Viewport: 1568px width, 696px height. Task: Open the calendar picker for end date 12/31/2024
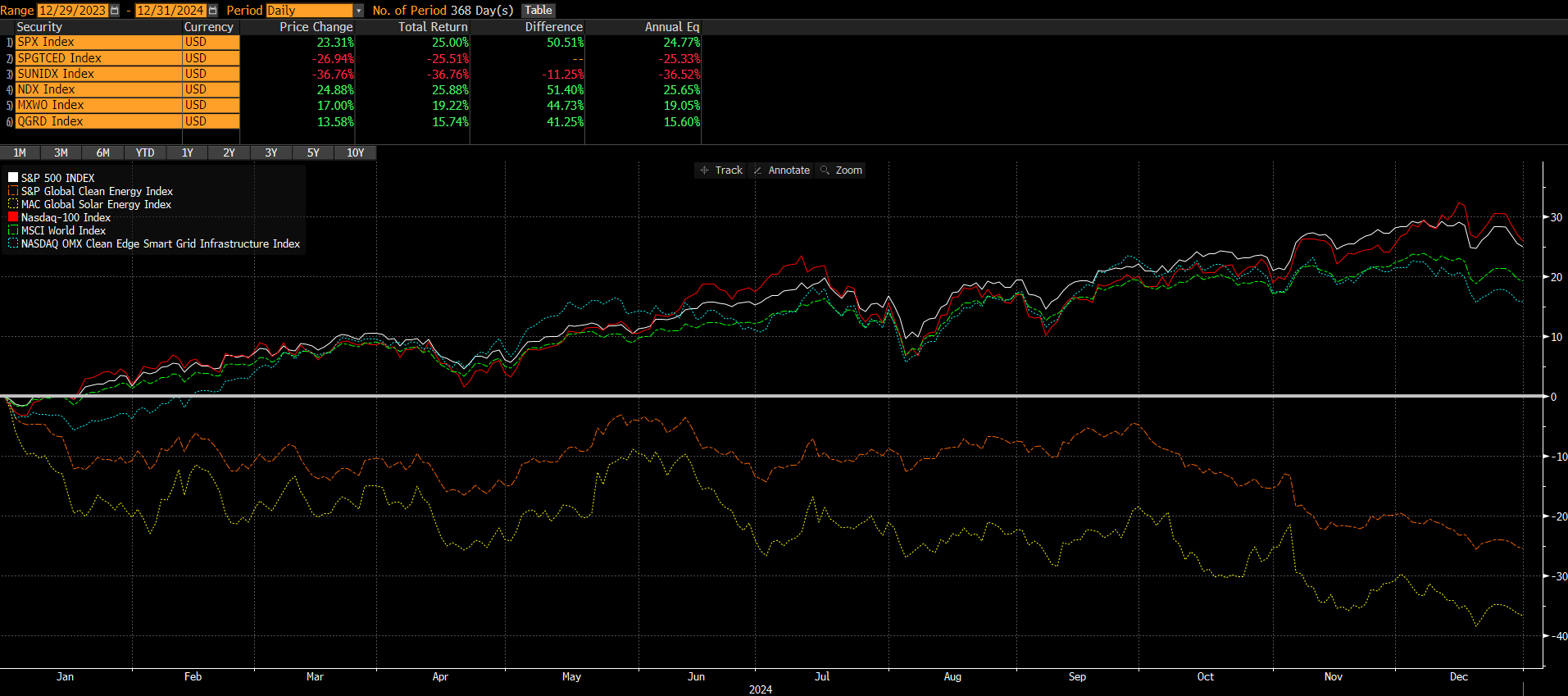click(x=213, y=11)
